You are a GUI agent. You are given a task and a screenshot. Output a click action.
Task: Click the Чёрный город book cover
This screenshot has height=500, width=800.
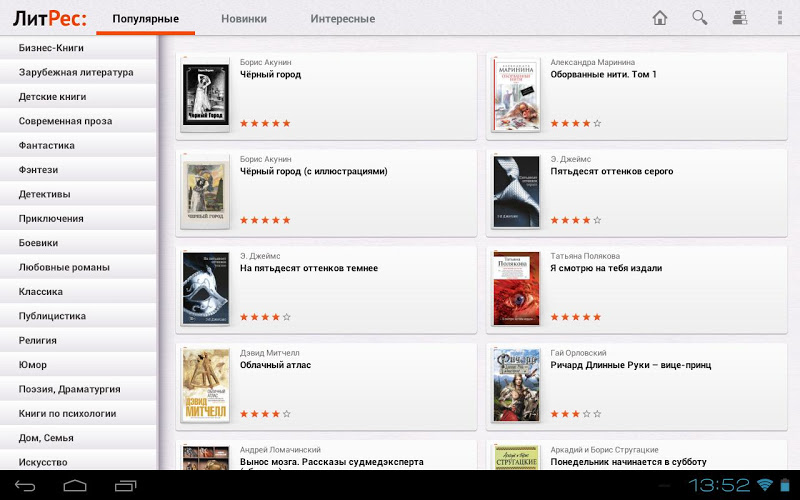206,95
